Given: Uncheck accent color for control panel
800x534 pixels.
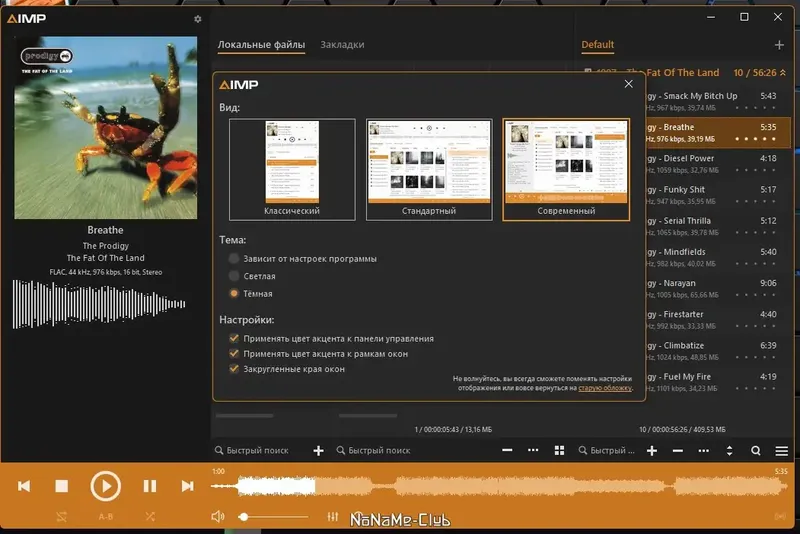Looking at the screenshot, I should pos(234,338).
